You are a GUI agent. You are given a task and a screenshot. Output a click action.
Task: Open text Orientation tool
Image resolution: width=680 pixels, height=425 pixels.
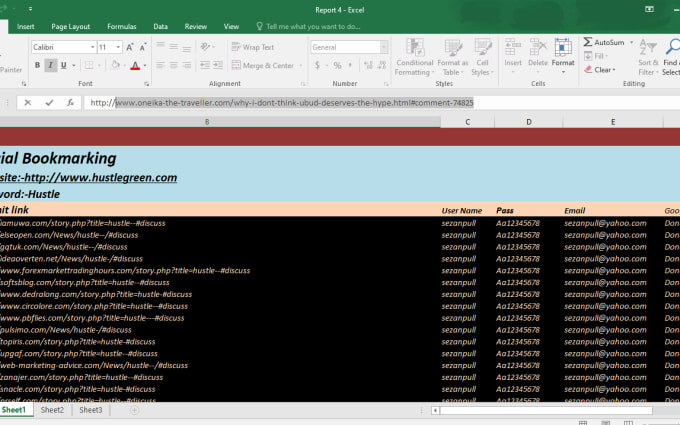click(207, 47)
